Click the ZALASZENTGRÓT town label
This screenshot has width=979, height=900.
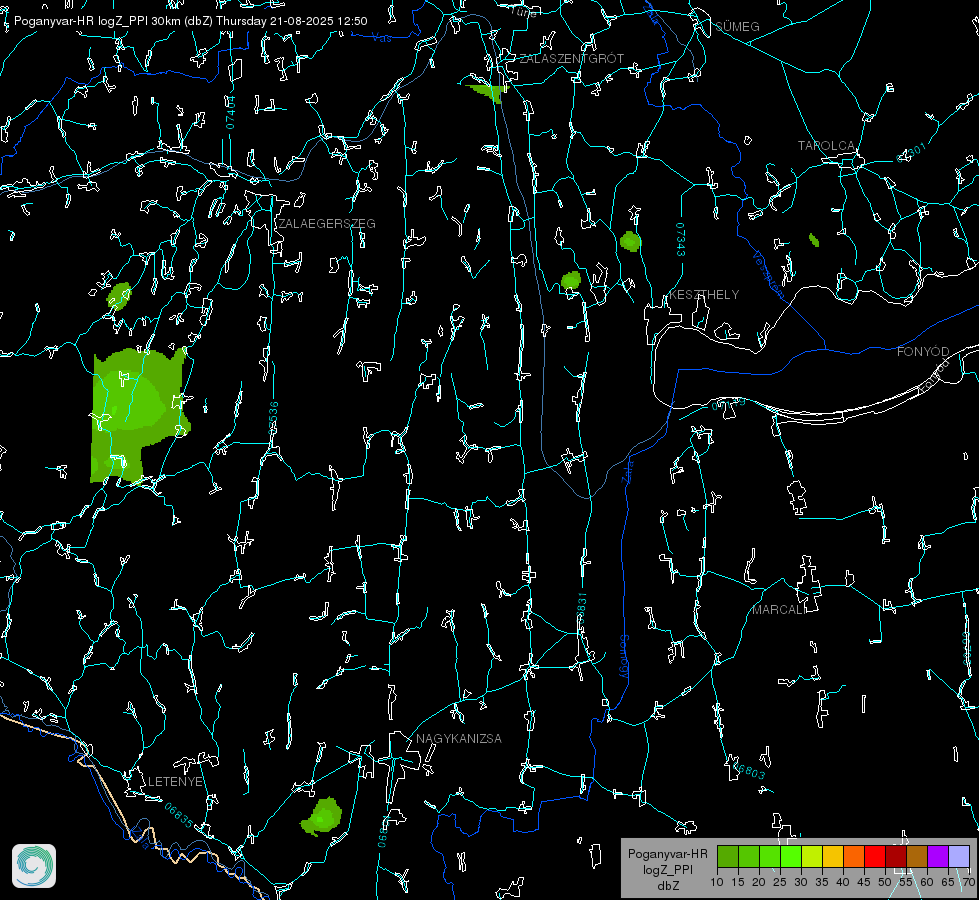(571, 58)
